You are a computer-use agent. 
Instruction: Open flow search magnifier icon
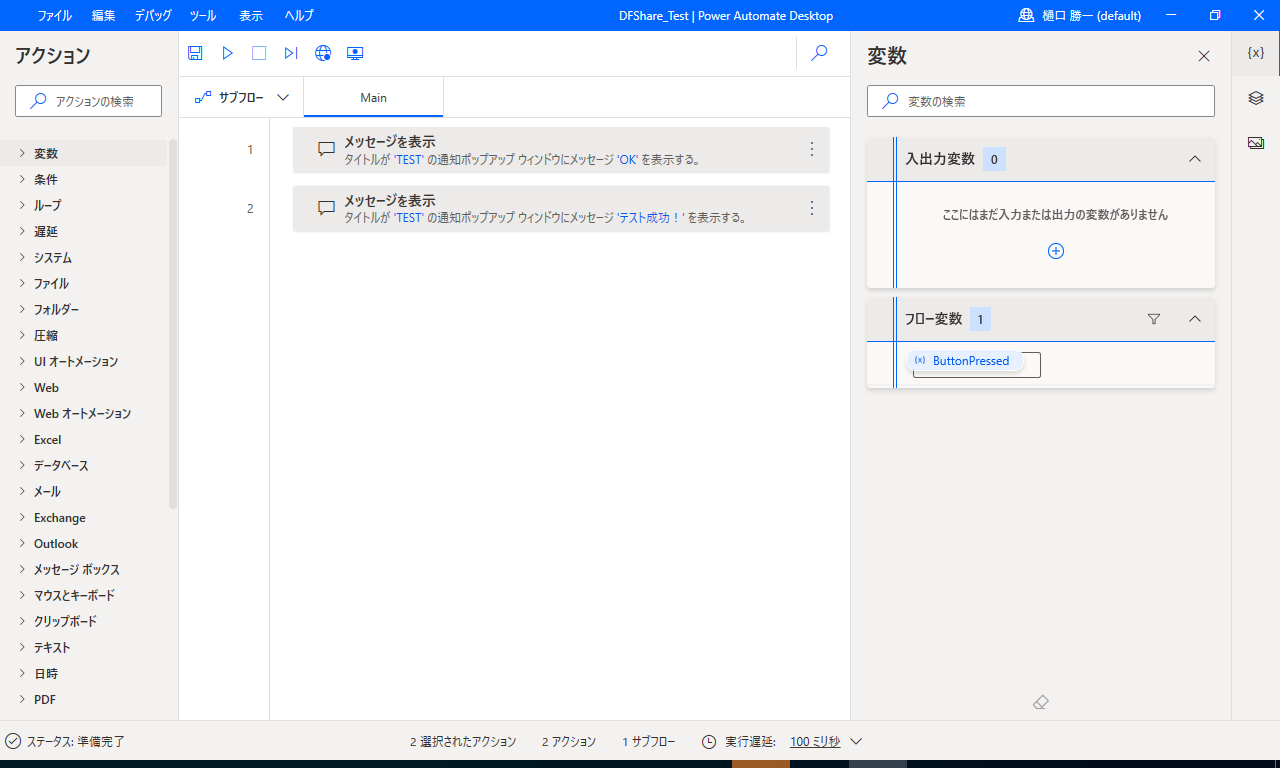[819, 53]
